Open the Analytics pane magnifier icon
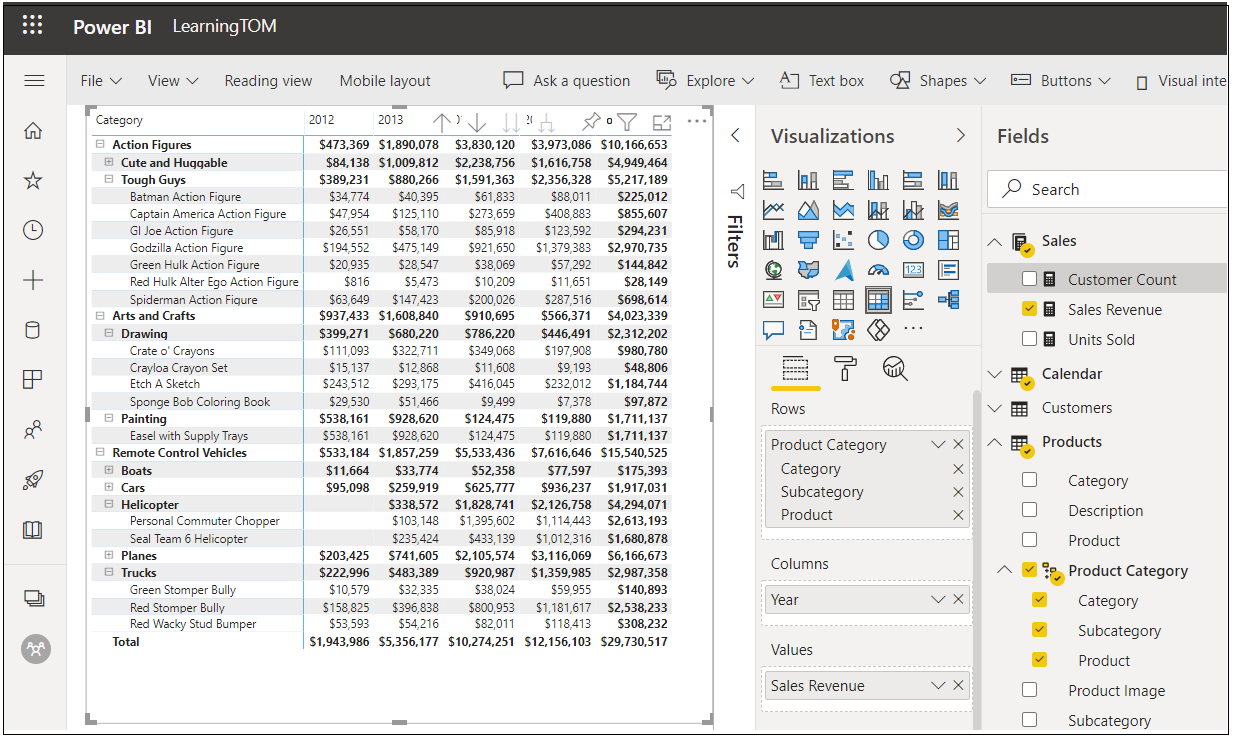The width and height of the screenshot is (1235, 742). pyautogui.click(x=895, y=369)
